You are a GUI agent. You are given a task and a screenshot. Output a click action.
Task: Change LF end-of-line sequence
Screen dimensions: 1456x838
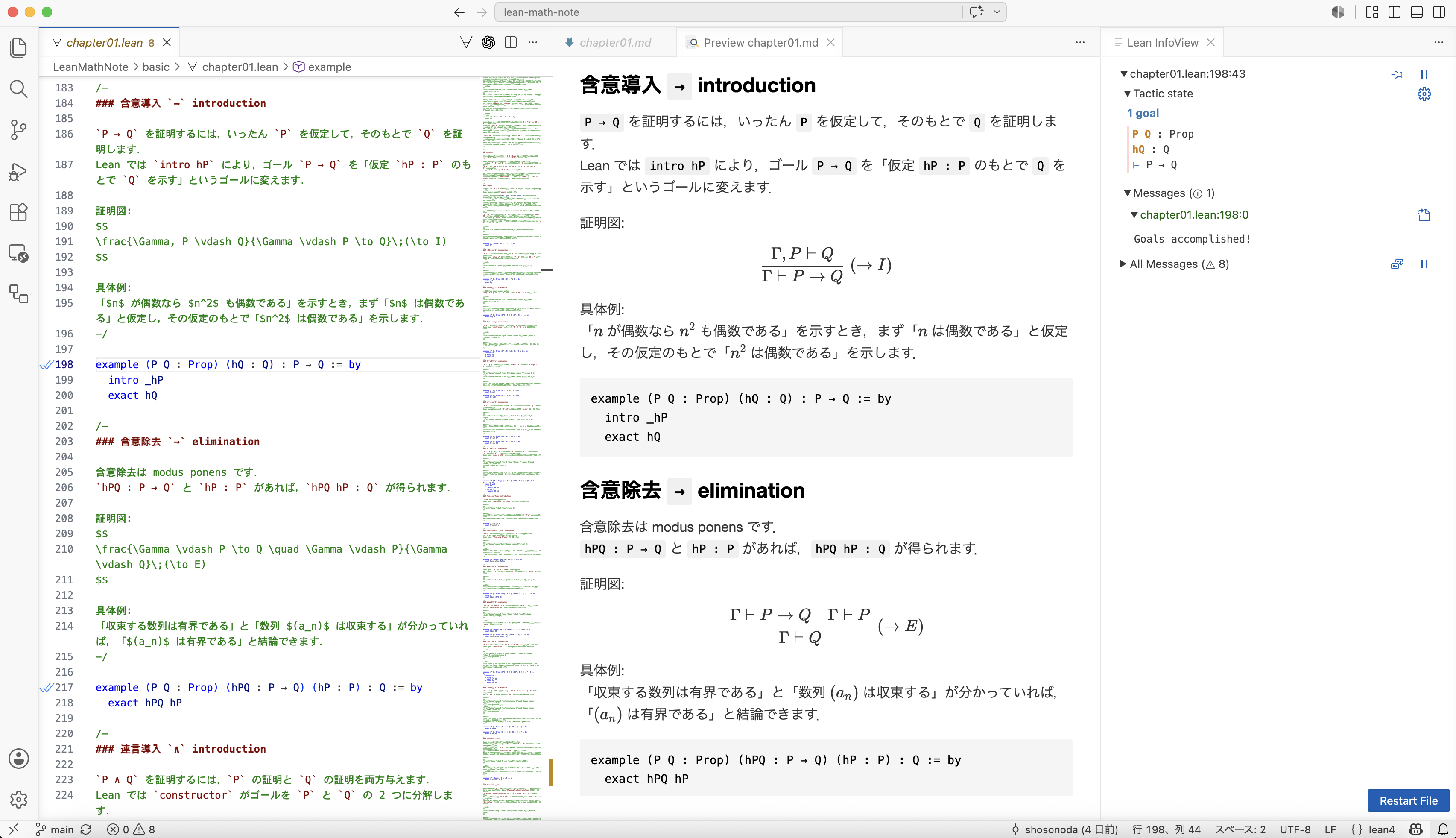pos(1330,829)
